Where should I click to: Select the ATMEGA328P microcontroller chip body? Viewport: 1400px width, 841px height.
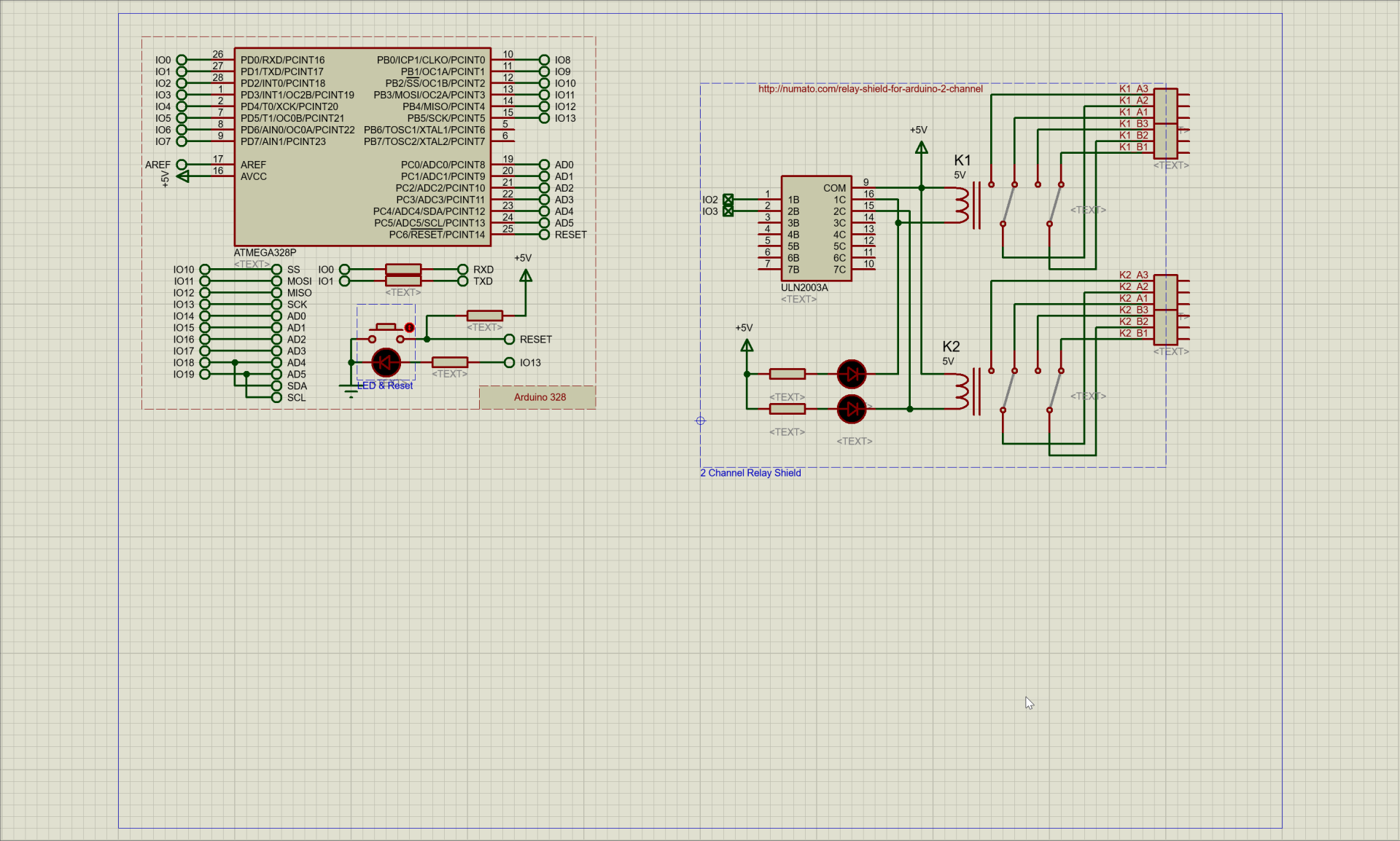coord(362,147)
